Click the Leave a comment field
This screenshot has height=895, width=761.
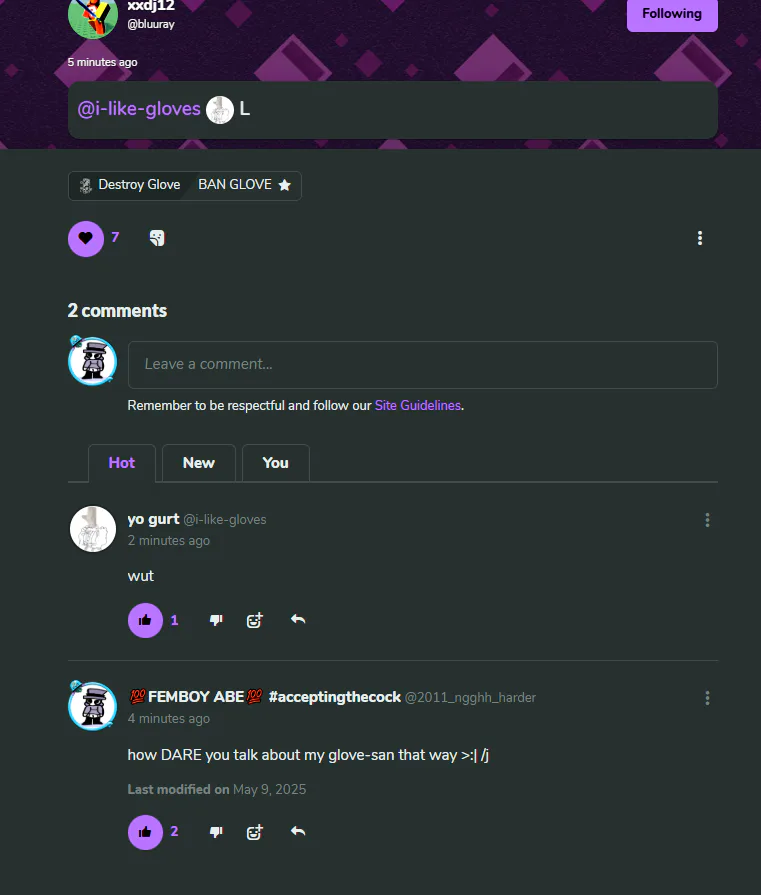tap(422, 365)
